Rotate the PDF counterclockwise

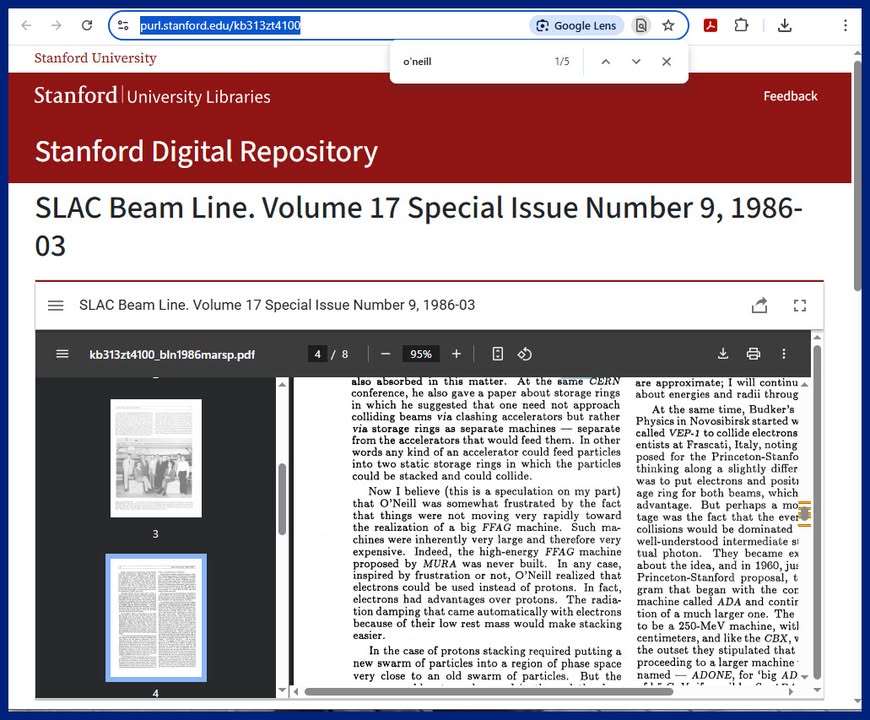click(x=524, y=354)
